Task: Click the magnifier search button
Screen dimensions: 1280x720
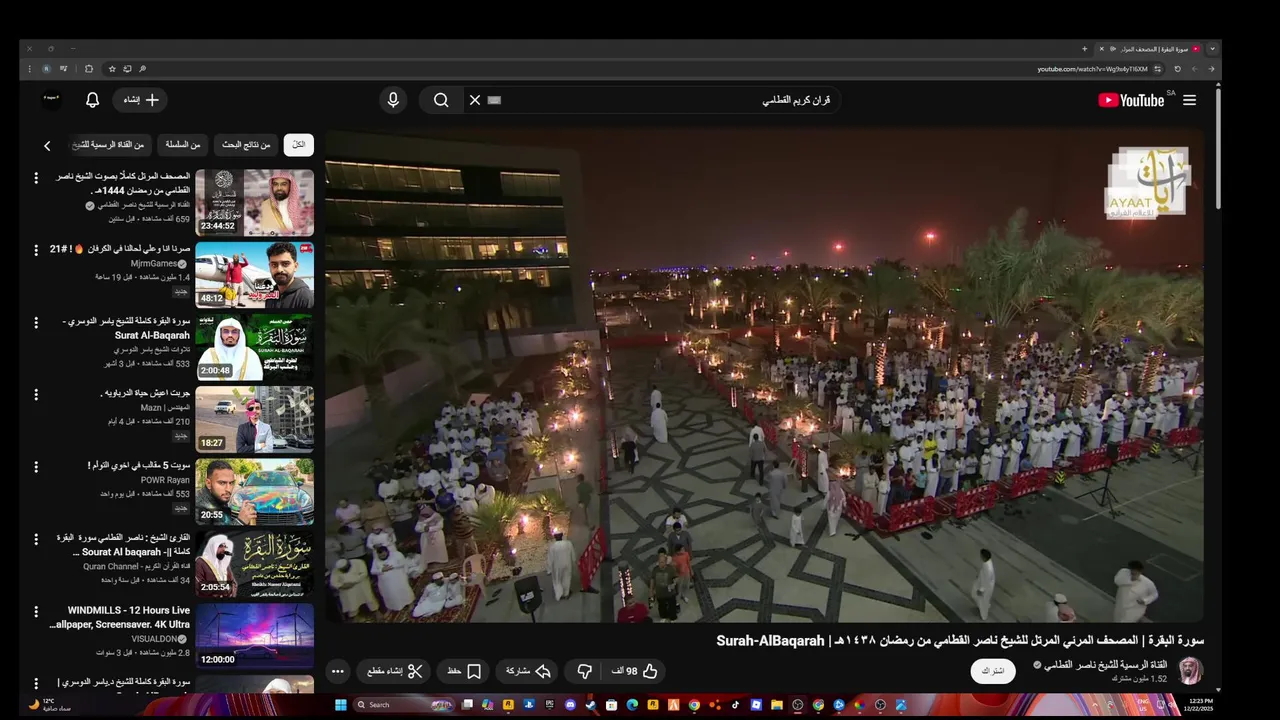Action: [441, 100]
